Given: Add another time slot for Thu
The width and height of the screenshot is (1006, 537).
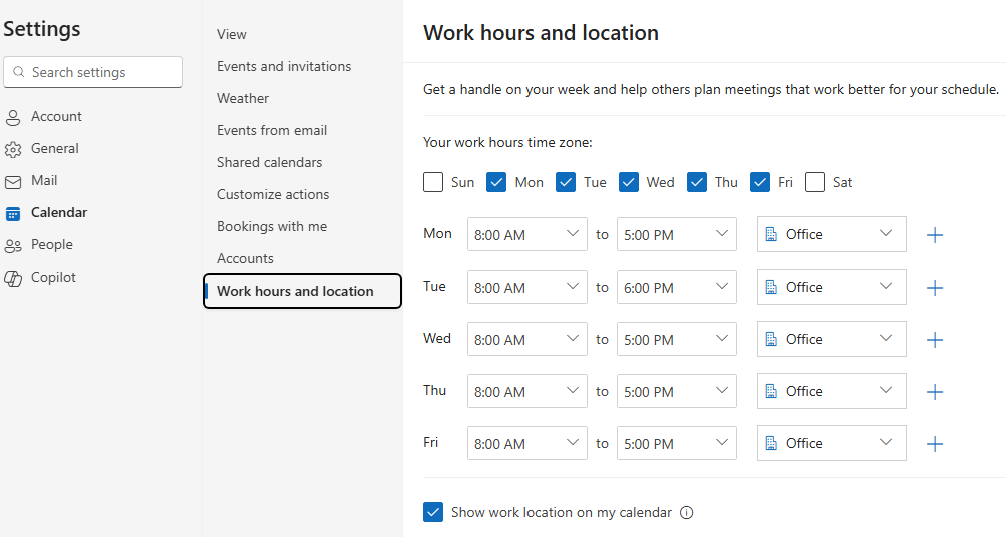Looking at the screenshot, I should tap(935, 391).
